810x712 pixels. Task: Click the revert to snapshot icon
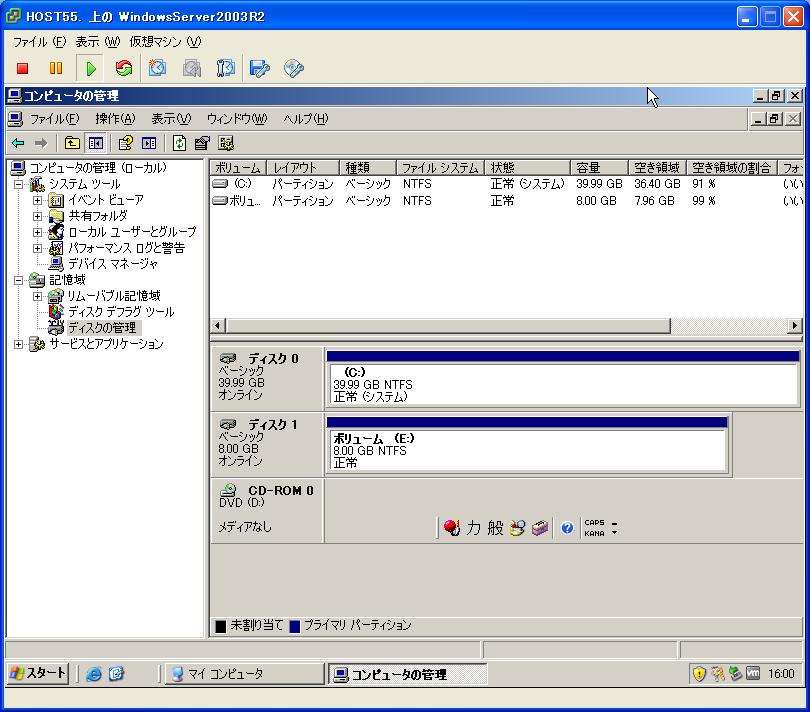192,68
